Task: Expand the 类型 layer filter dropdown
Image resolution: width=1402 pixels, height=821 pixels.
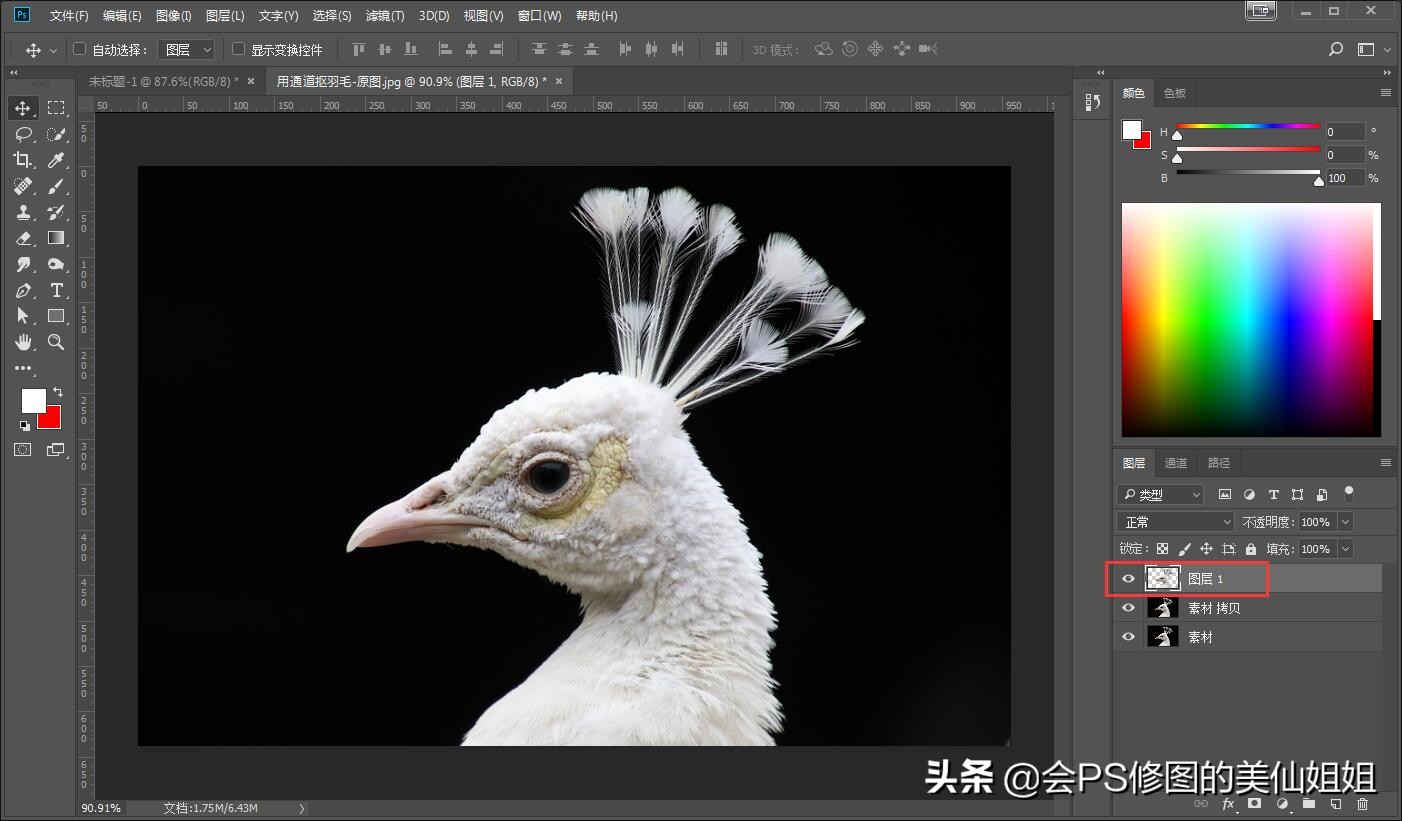Action: 1161,495
